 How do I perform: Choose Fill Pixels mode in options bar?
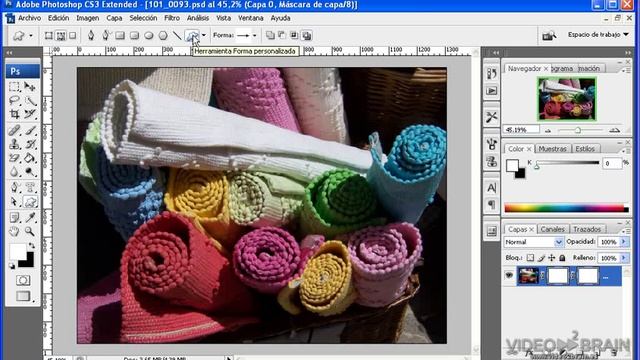[72, 36]
